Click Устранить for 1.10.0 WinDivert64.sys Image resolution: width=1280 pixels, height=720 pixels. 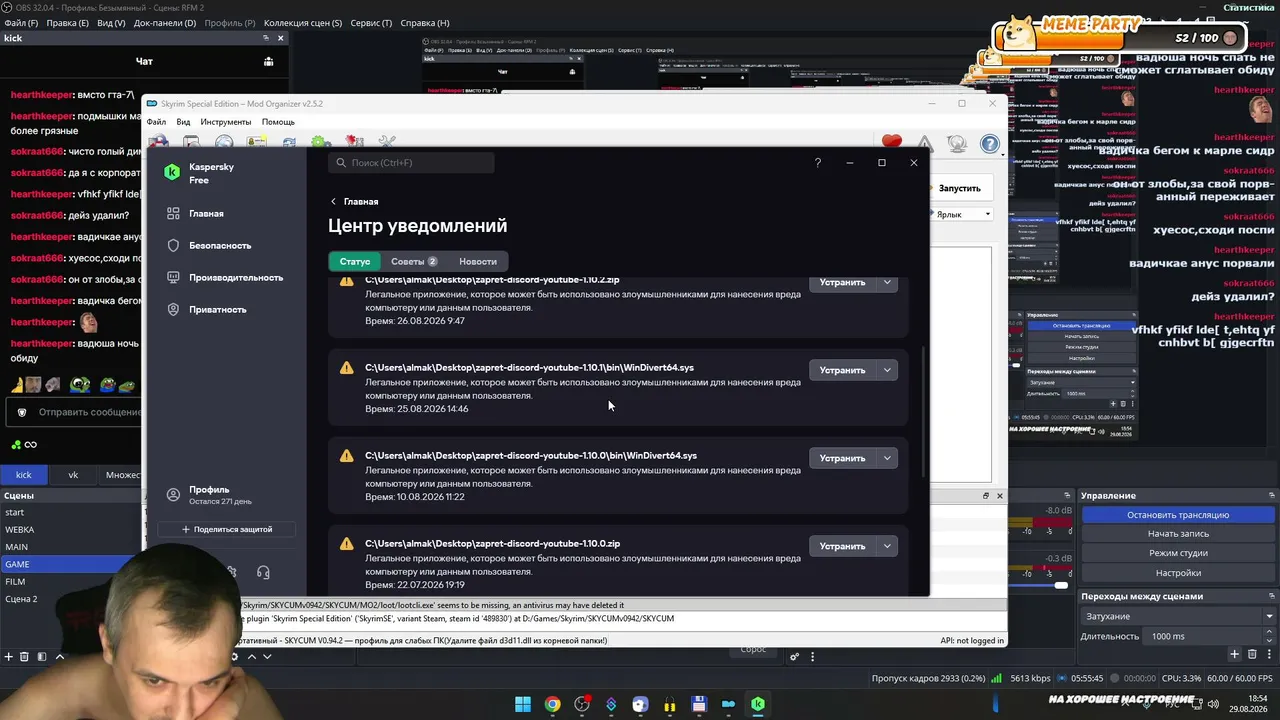tap(842, 458)
